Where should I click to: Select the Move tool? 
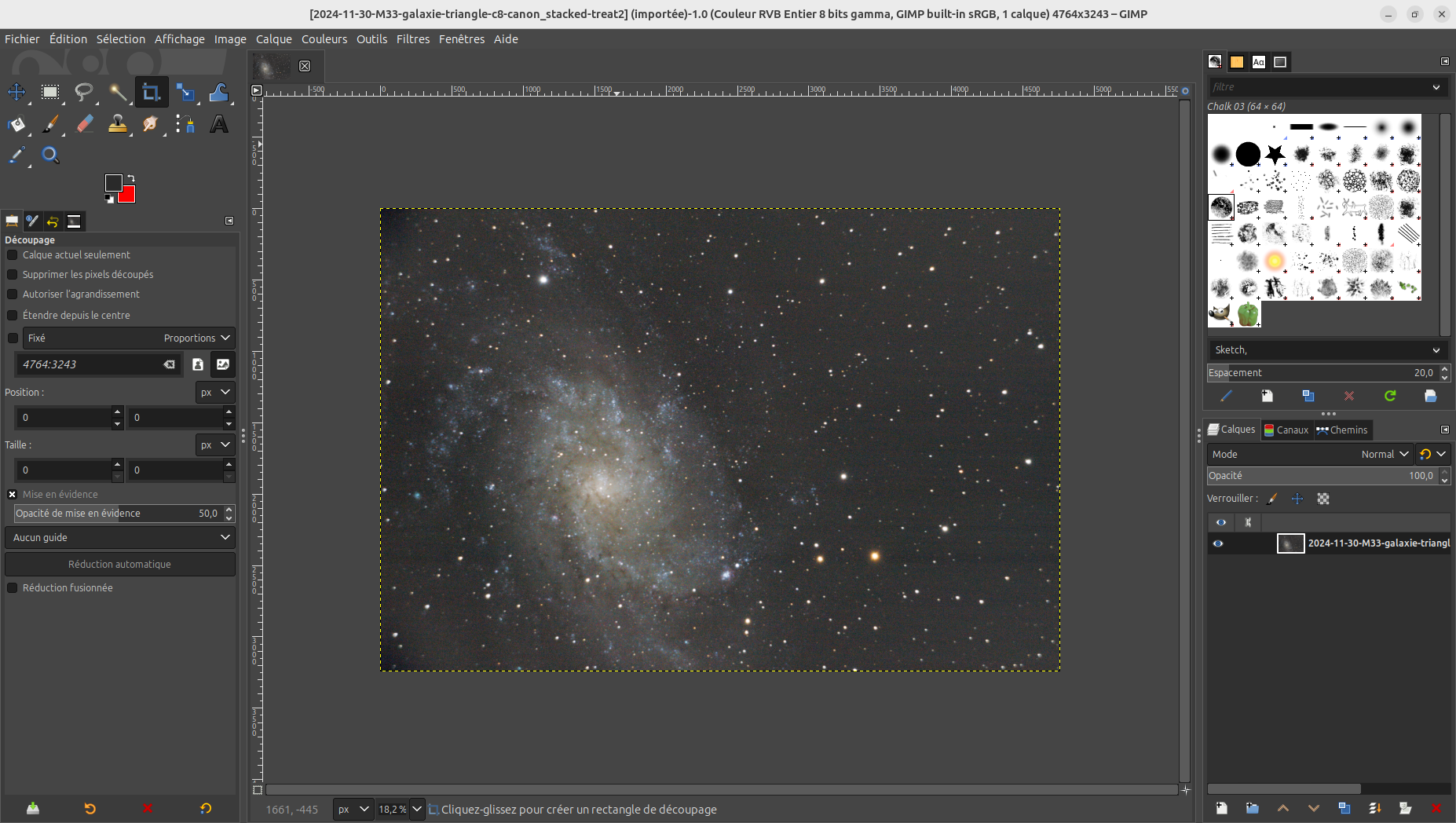[x=16, y=93]
